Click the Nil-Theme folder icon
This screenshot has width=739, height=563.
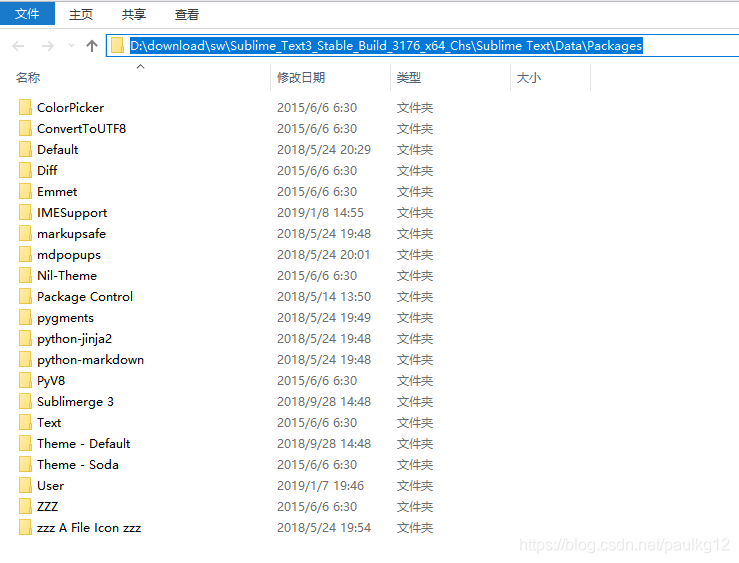tap(25, 275)
